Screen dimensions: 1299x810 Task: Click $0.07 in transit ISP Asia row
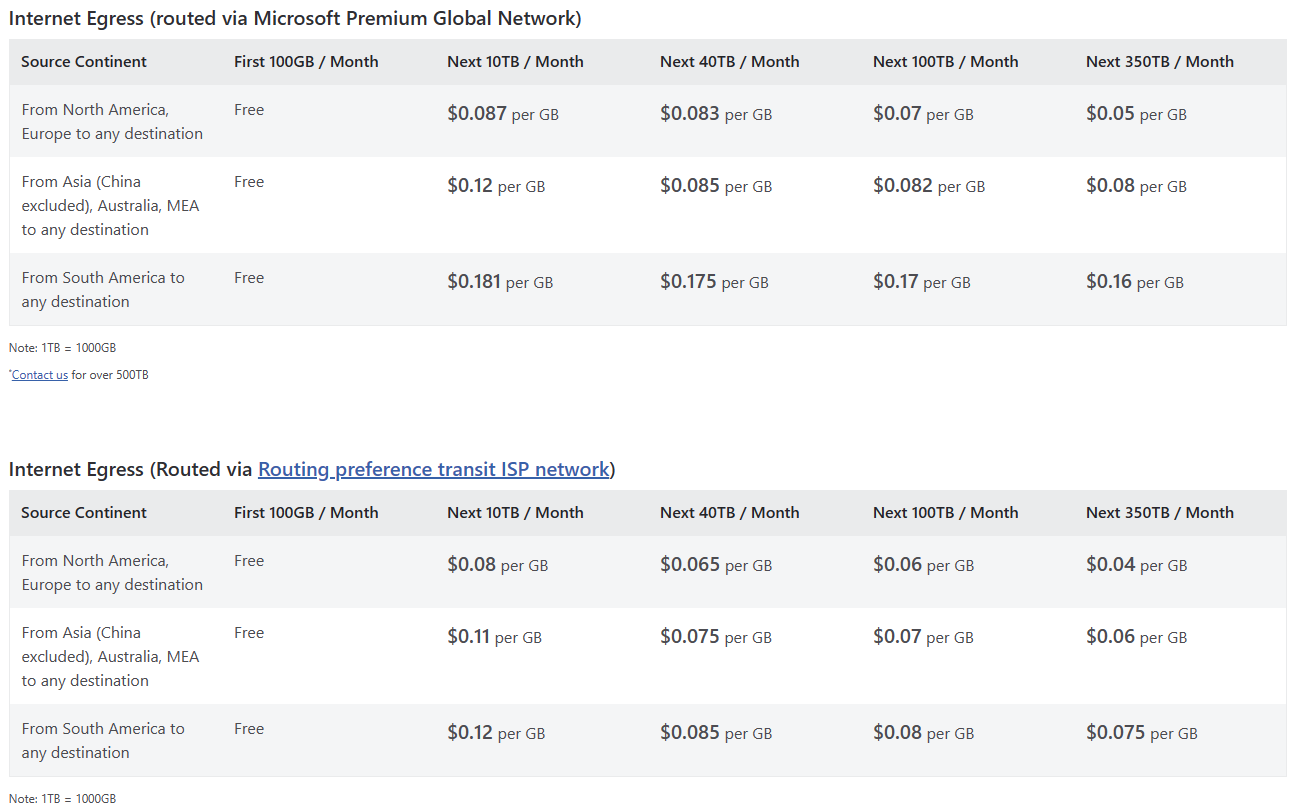(923, 637)
